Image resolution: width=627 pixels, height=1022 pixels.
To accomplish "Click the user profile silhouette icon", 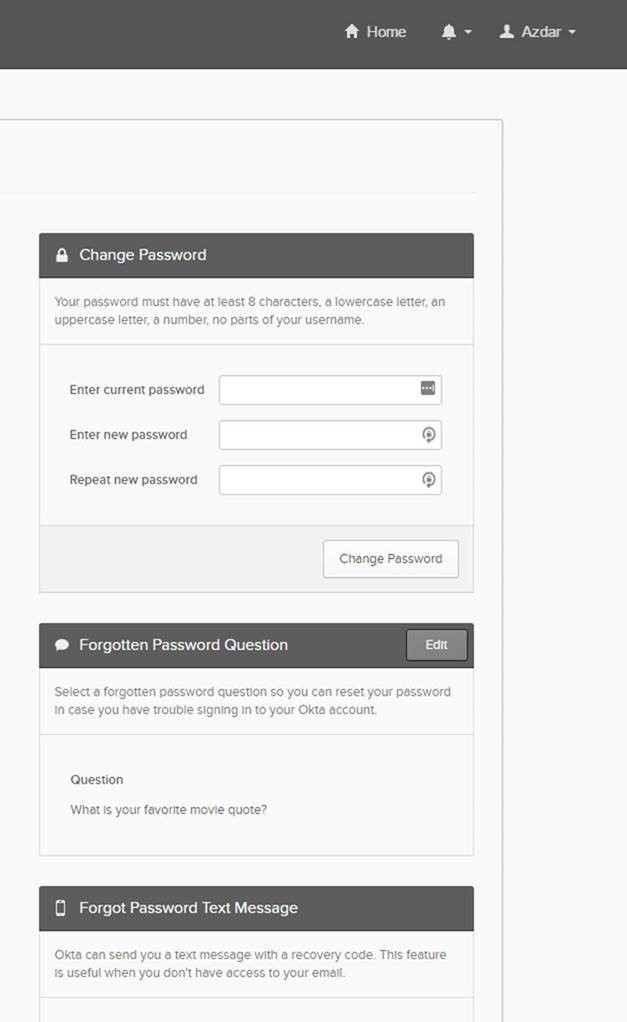I will coord(507,32).
